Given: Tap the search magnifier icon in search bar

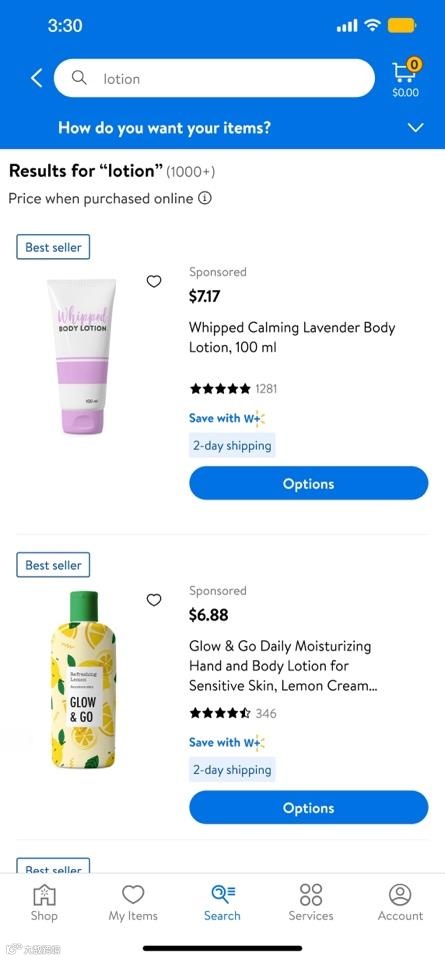Looking at the screenshot, I should click(80, 78).
